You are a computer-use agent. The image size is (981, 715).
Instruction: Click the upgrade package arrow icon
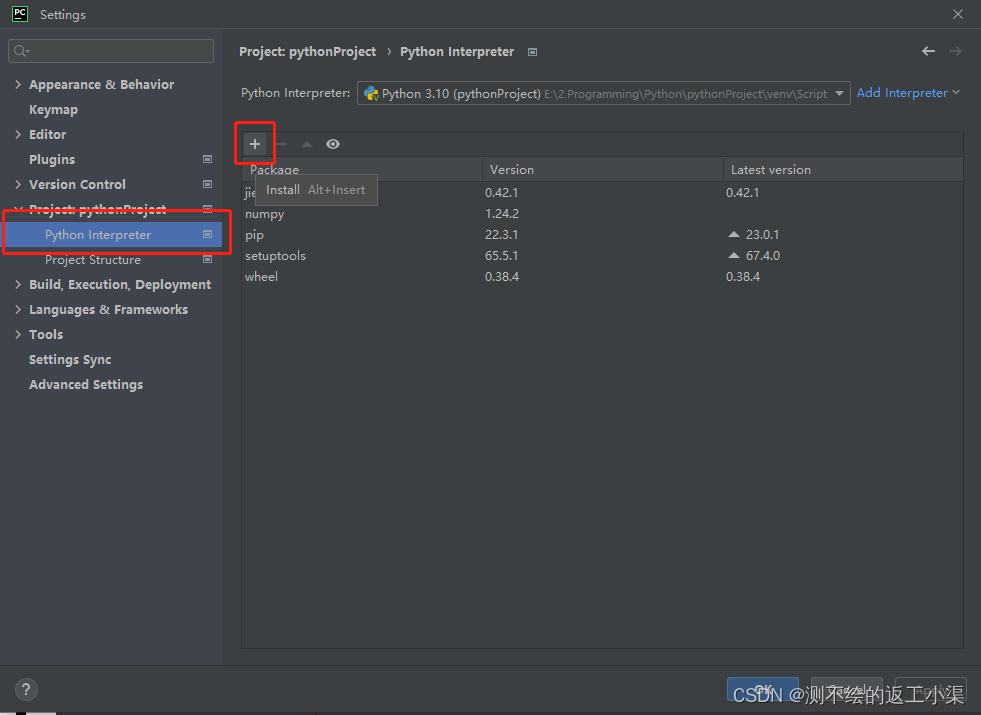coord(307,144)
